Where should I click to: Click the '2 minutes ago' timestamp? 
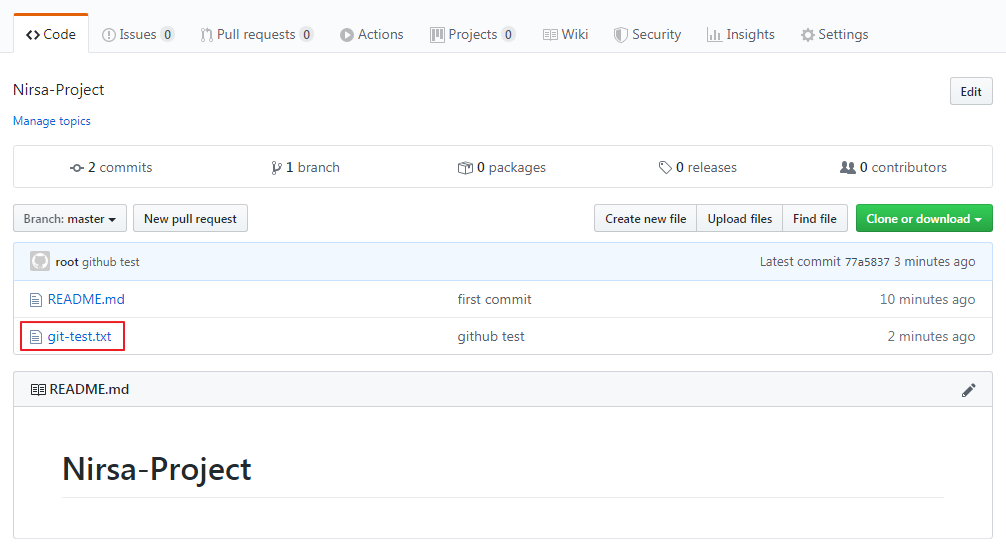click(x=931, y=337)
